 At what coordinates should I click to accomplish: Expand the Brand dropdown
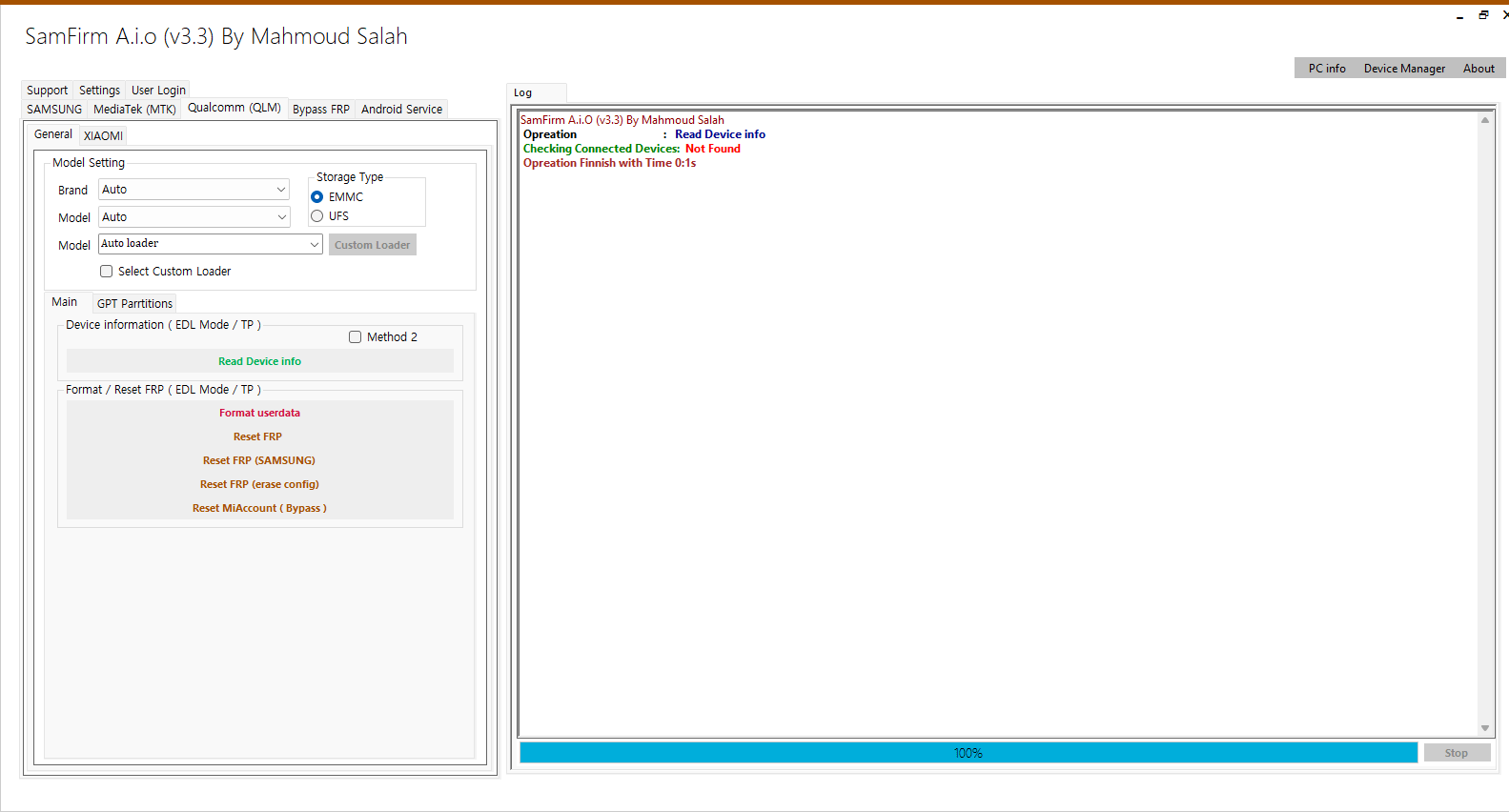tap(194, 190)
